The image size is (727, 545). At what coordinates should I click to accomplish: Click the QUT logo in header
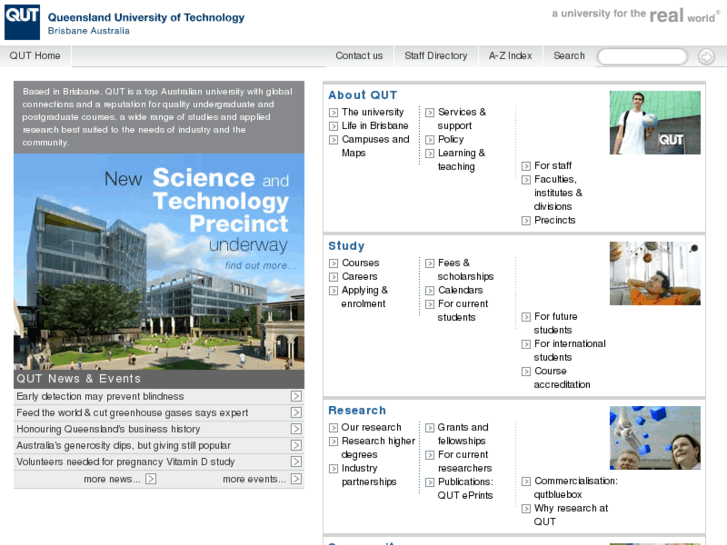(x=22, y=22)
